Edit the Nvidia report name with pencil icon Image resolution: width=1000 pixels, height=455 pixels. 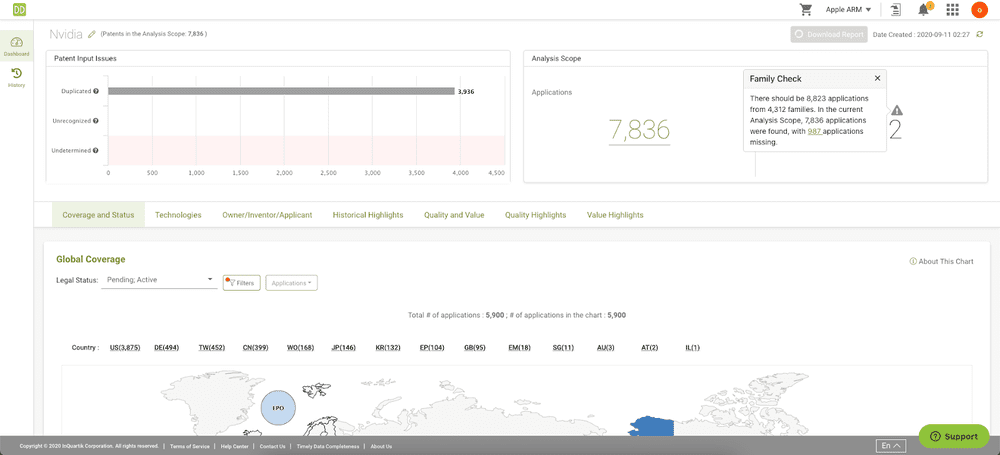pos(92,33)
